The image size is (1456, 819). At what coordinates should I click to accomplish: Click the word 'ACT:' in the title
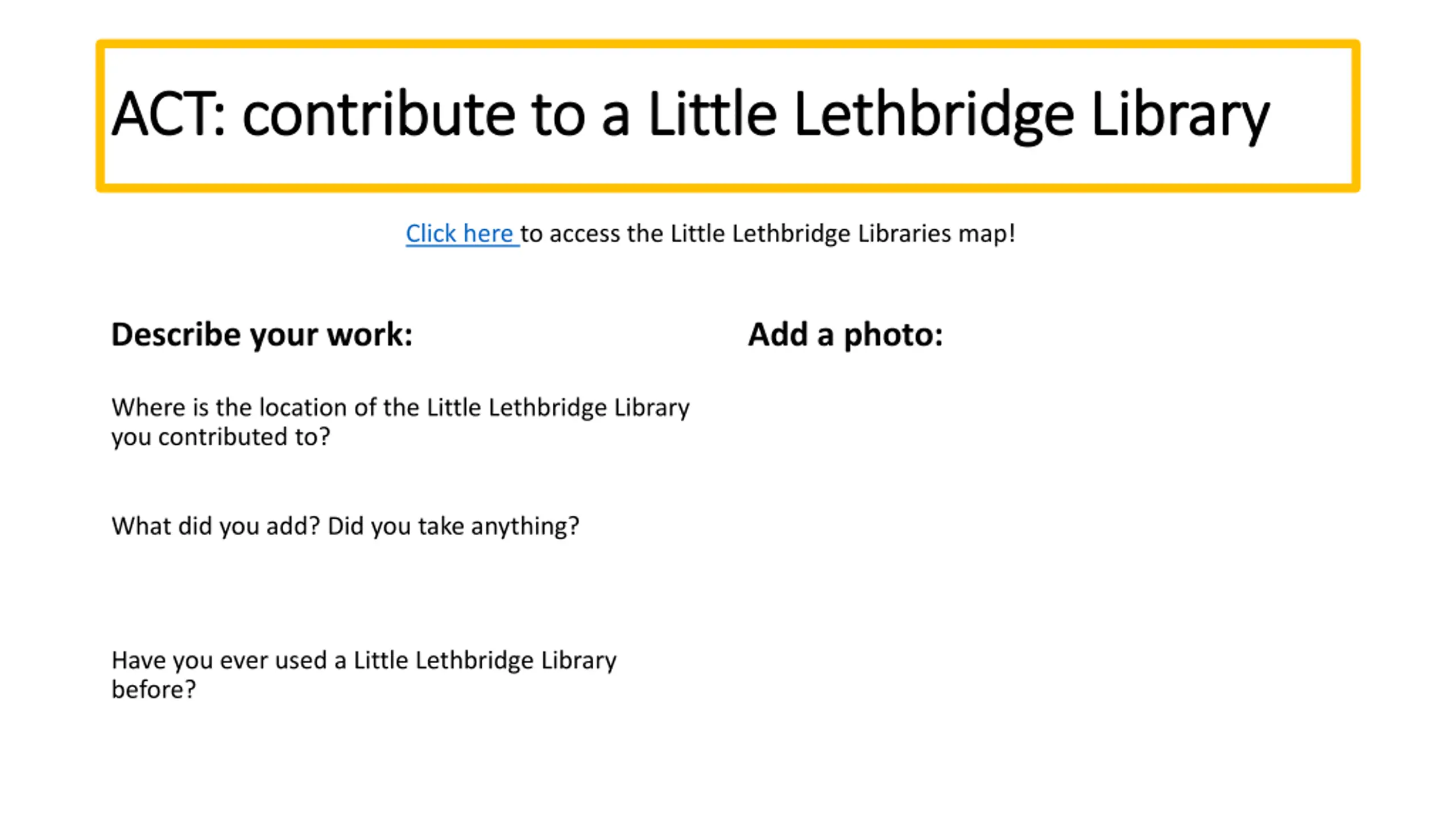pyautogui.click(x=169, y=114)
